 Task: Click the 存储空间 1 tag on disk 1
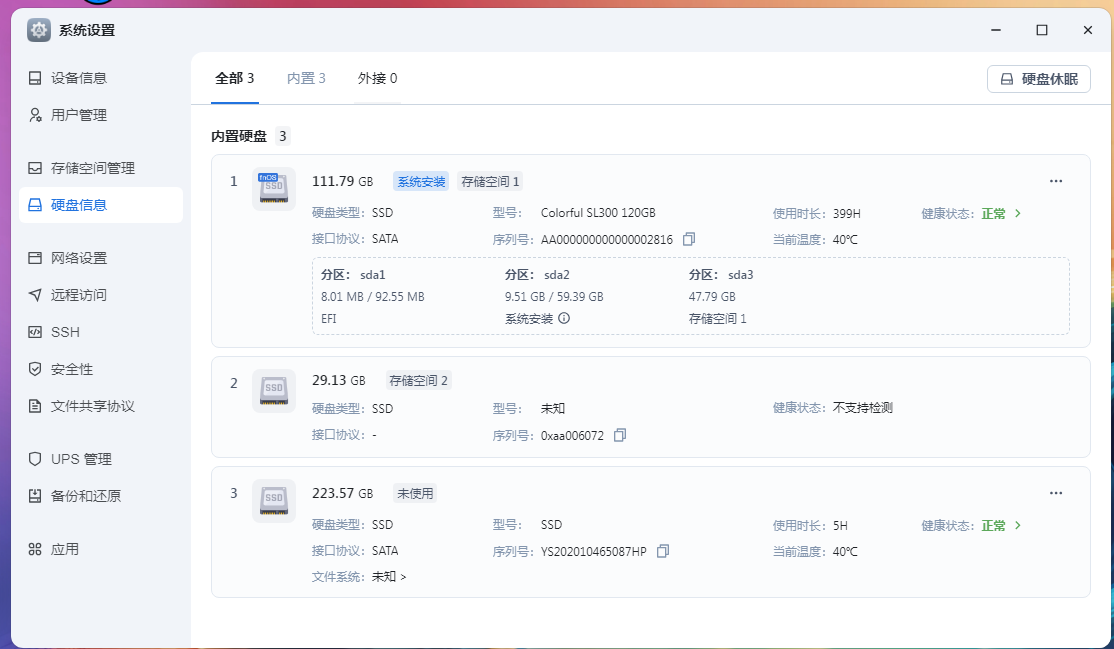490,182
